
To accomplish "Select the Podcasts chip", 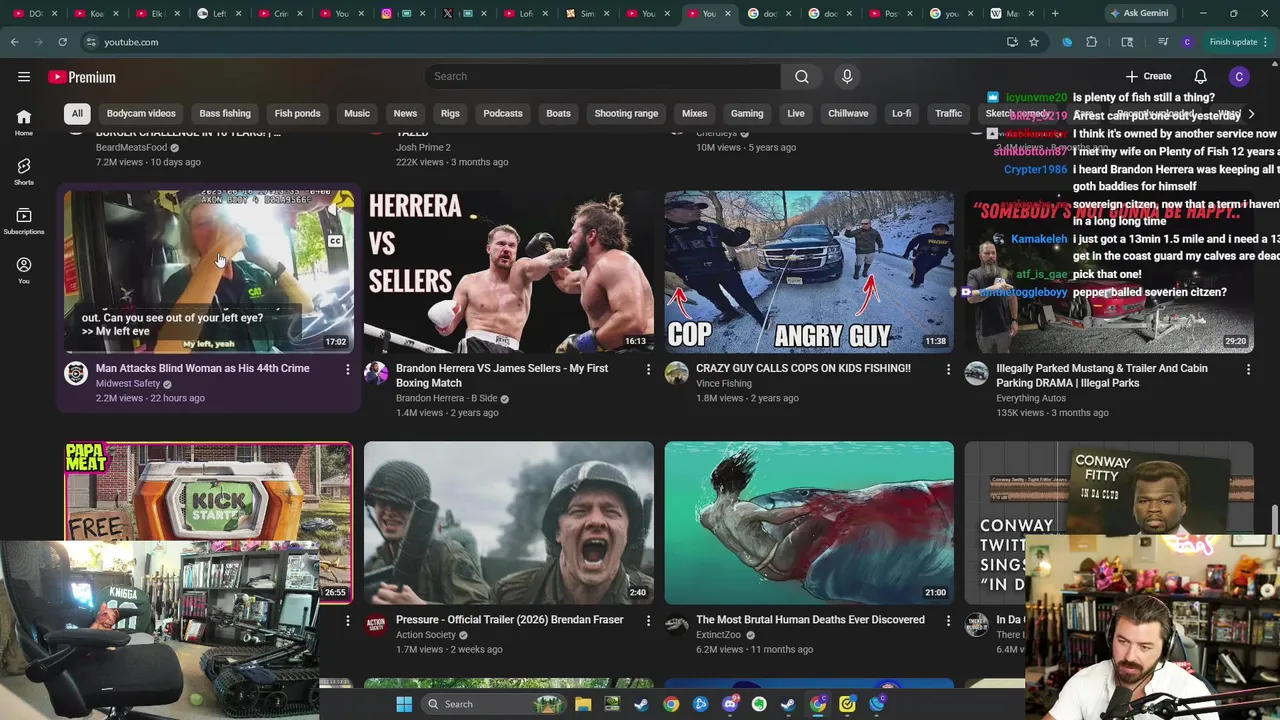I will (x=503, y=114).
